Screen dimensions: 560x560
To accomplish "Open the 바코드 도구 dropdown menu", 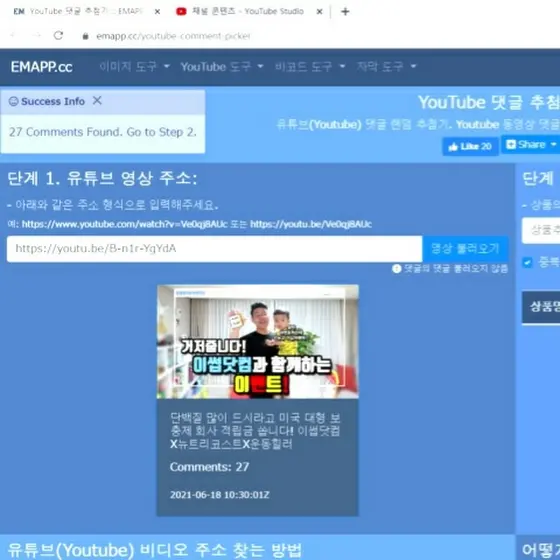I will click(x=310, y=66).
